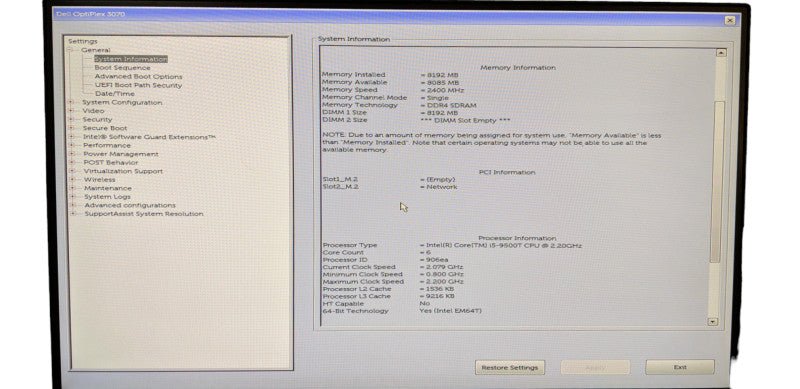This screenshot has width=800, height=389.
Task: Open UEFI Boot Path Security
Action: [138, 85]
